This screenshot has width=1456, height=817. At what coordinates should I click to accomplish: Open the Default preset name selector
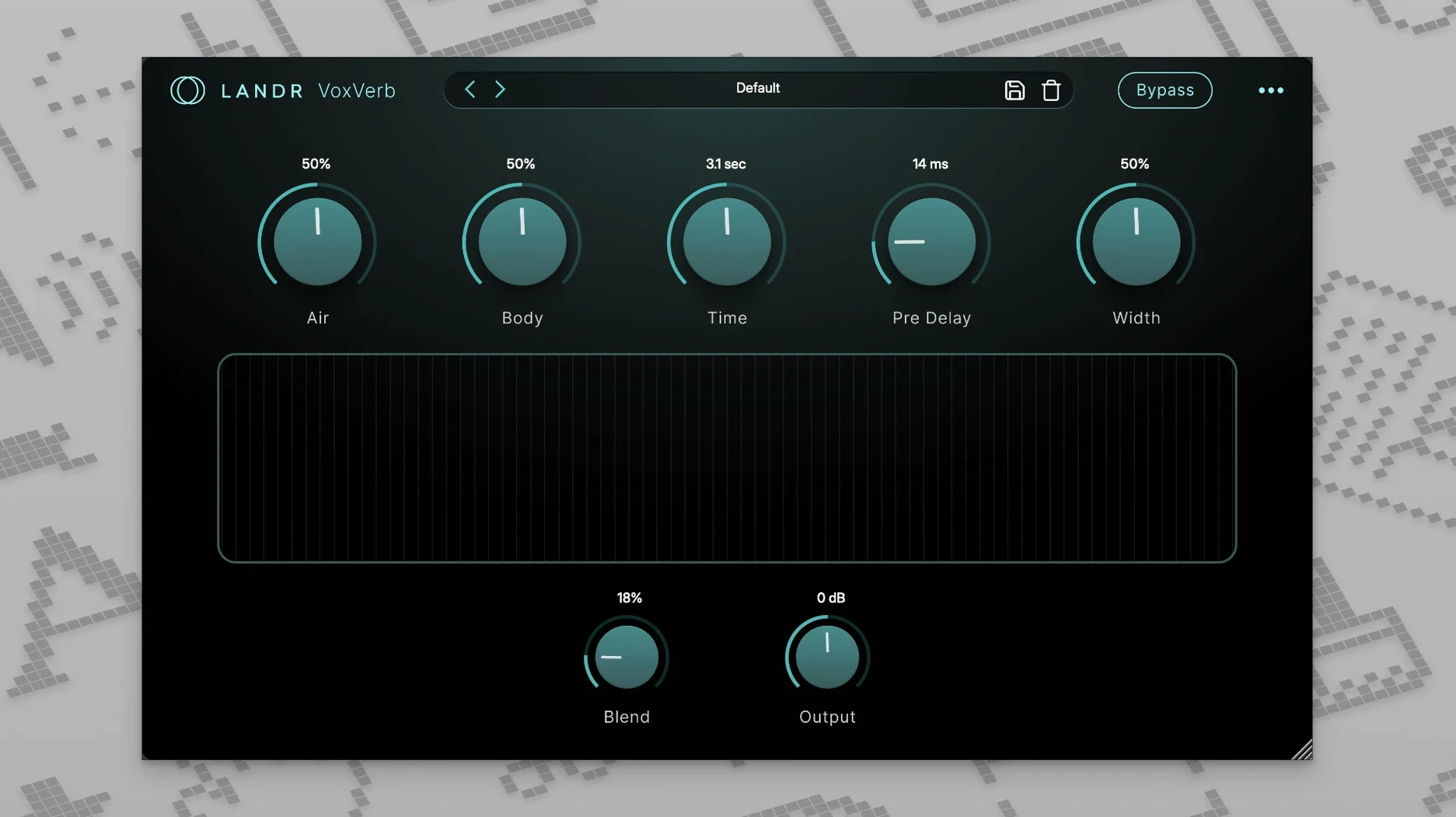click(x=758, y=89)
